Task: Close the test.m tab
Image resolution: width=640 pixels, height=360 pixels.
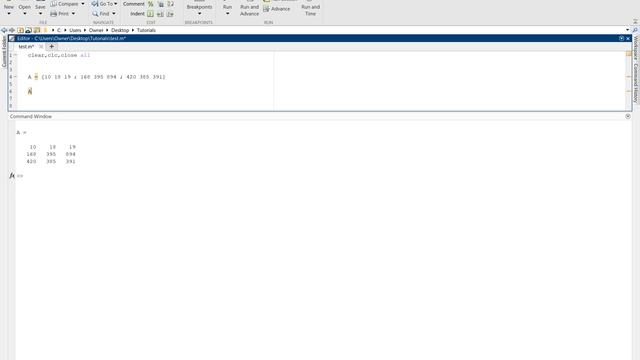Action: (x=41, y=47)
